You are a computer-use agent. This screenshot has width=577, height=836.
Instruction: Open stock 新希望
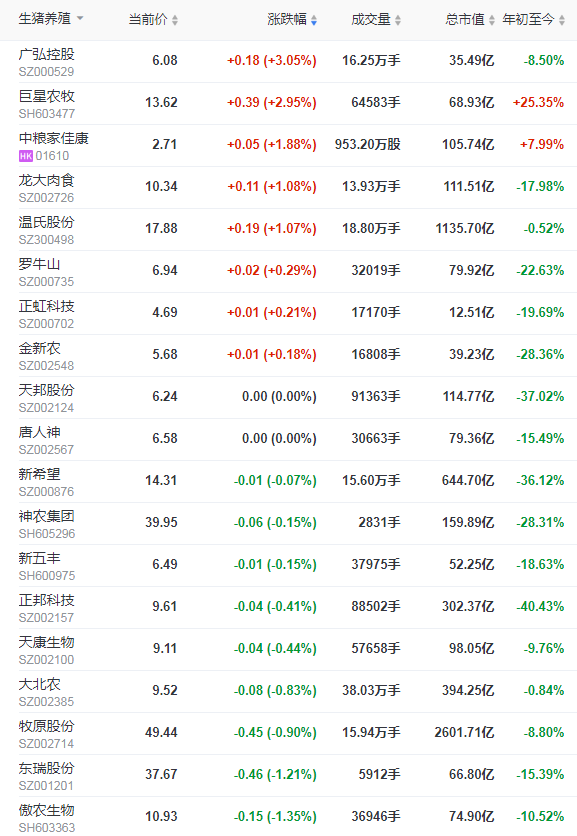coord(39,475)
